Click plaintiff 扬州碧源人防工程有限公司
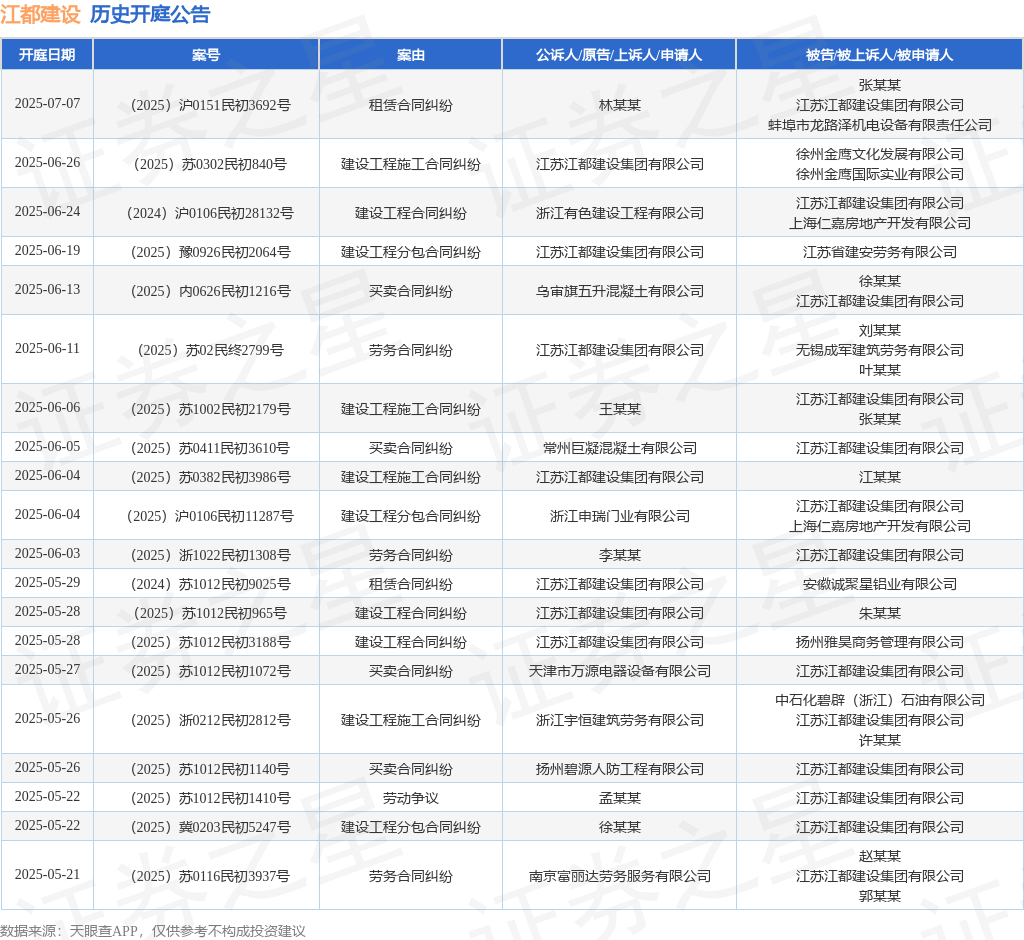The image size is (1024, 940). 620,769
